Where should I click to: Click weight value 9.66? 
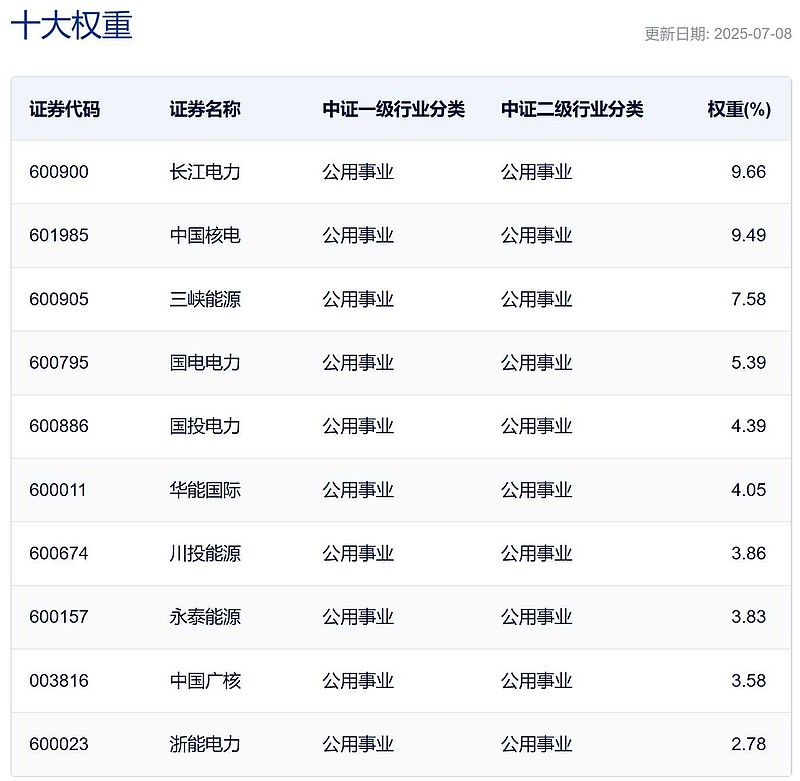coord(748,172)
